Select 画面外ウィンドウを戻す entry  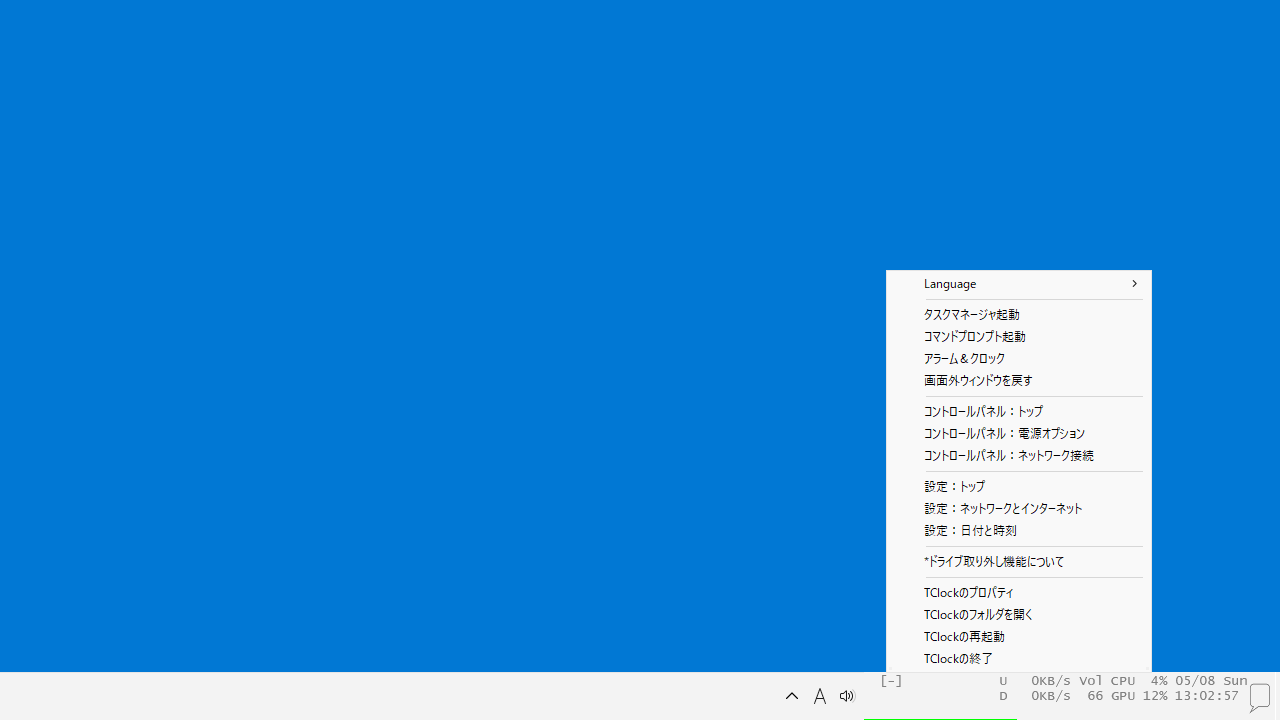(1018, 381)
